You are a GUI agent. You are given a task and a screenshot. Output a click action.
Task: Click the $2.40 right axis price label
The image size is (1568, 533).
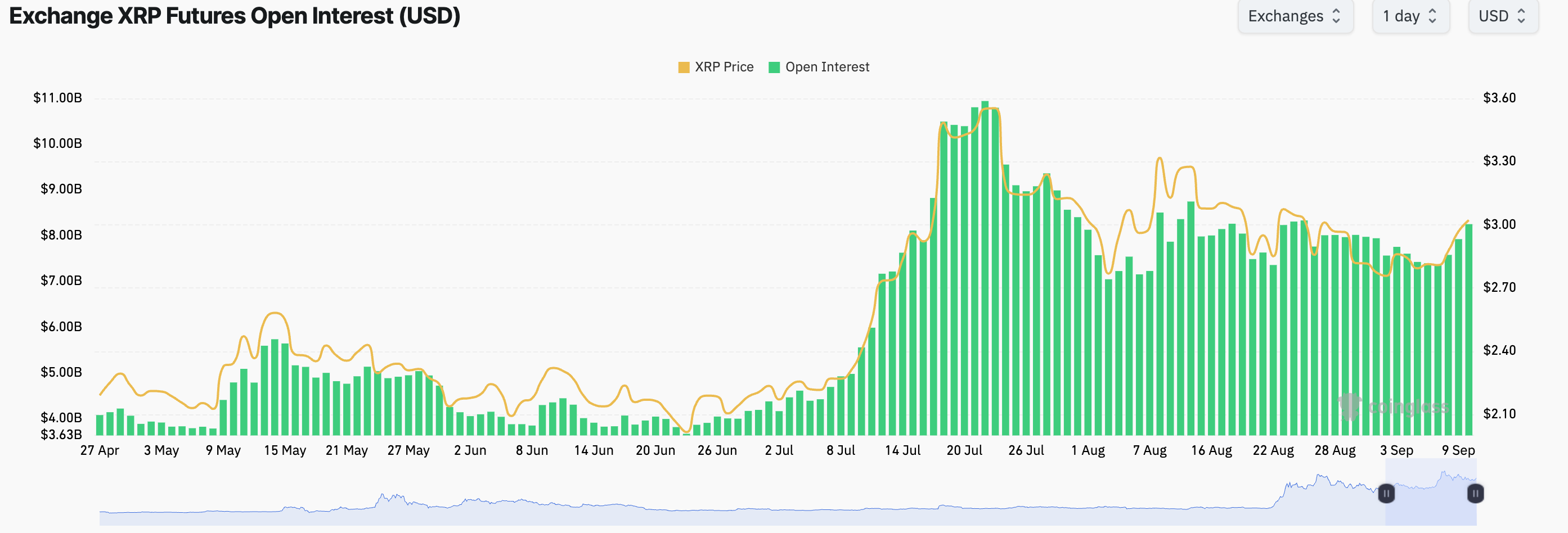[1499, 350]
